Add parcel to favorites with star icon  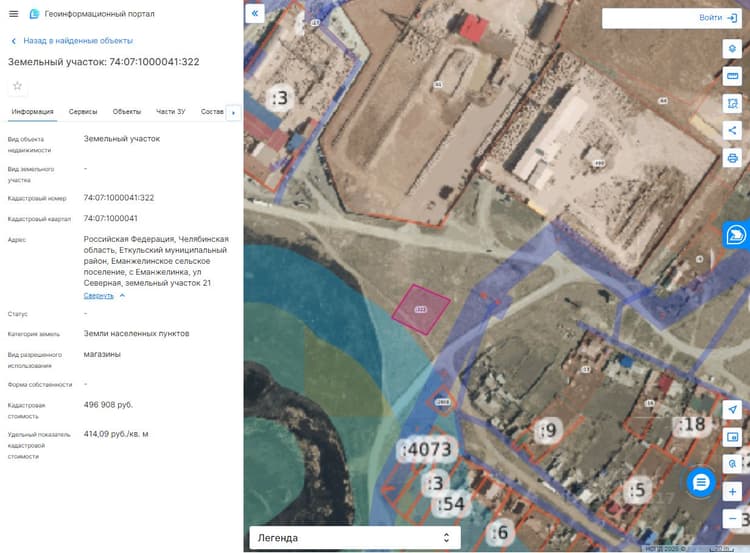[18, 86]
